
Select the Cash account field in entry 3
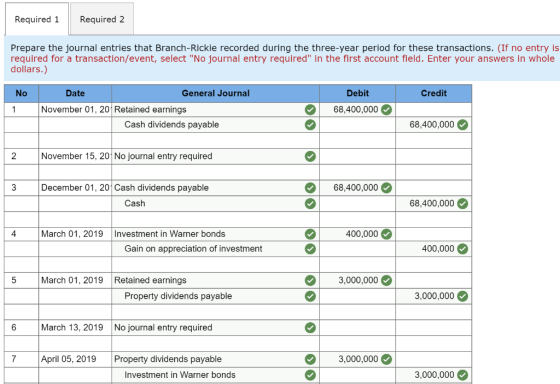(215, 204)
